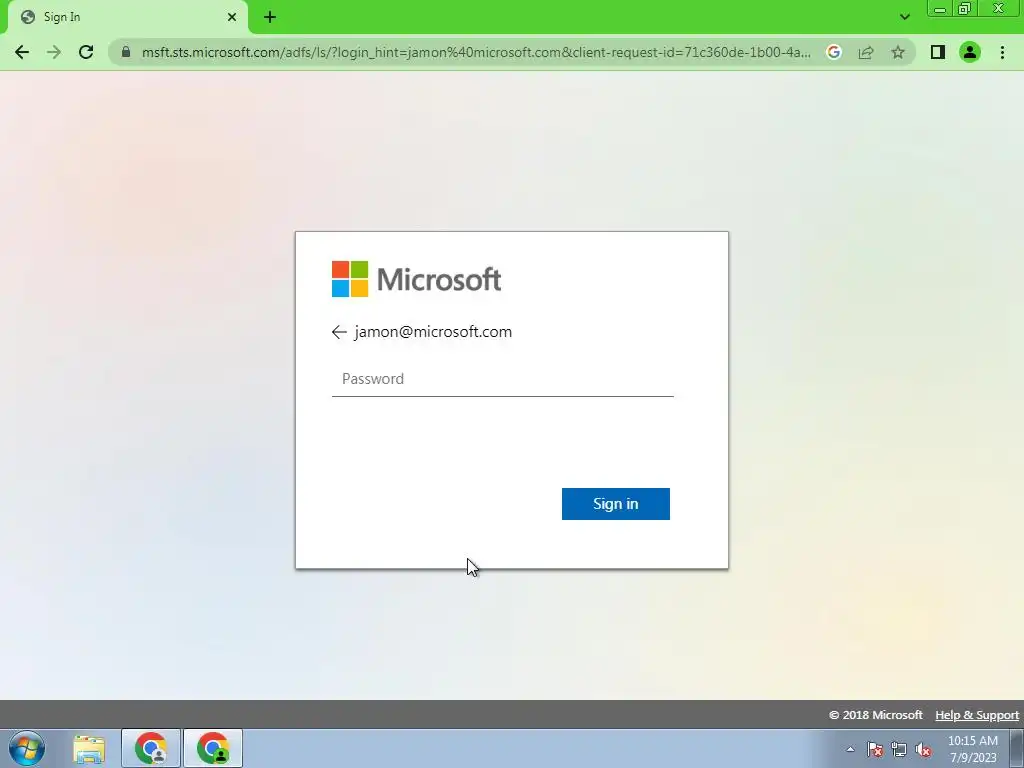Screen dimensions: 1024x768
Task: Open muted volume tray icon
Action: pyautogui.click(x=923, y=749)
